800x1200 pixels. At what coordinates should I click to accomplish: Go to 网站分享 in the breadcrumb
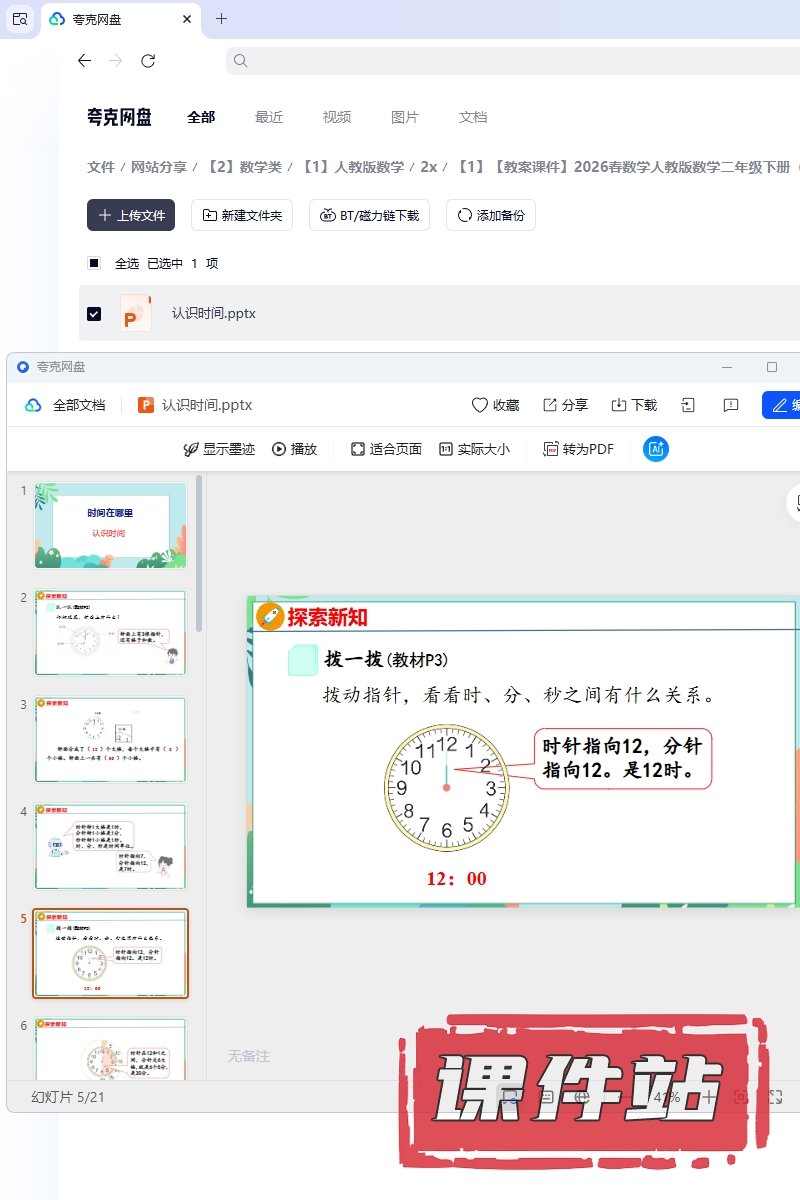(x=159, y=167)
